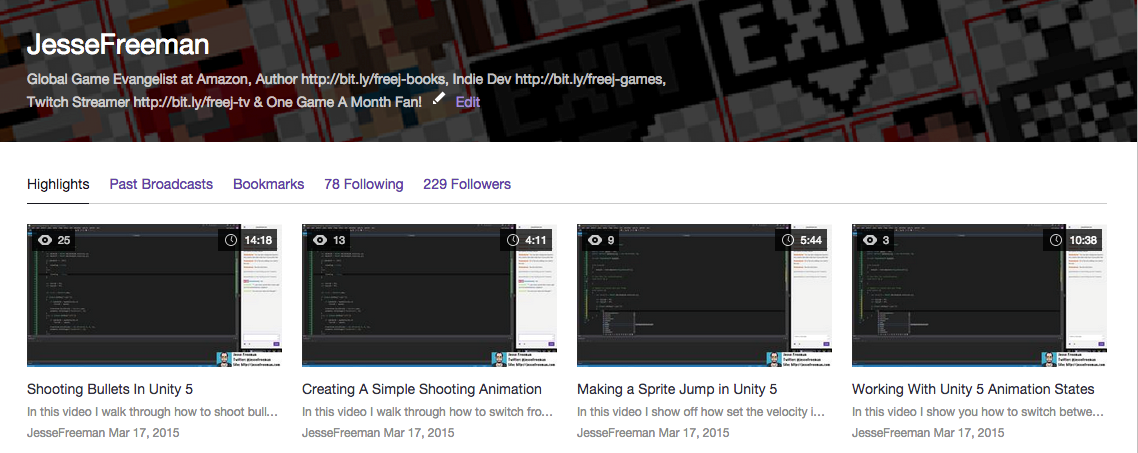This screenshot has height=453, width=1138.
Task: Open the Making a Sprite Jump thumbnail
Action: tap(705, 295)
